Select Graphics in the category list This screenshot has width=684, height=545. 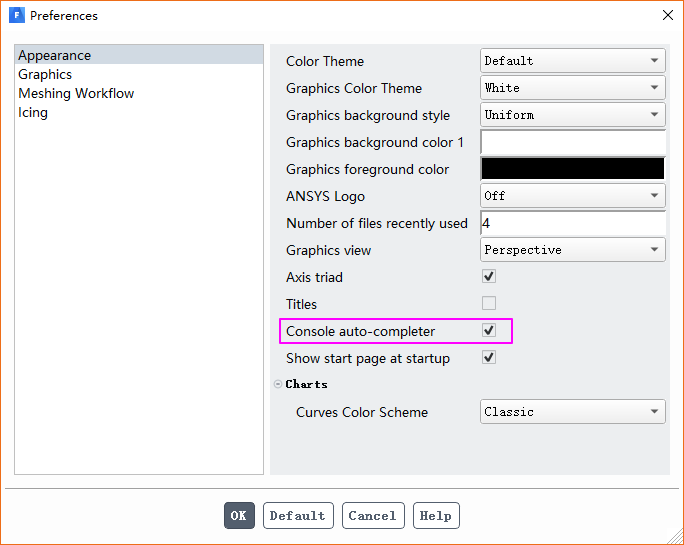point(45,75)
